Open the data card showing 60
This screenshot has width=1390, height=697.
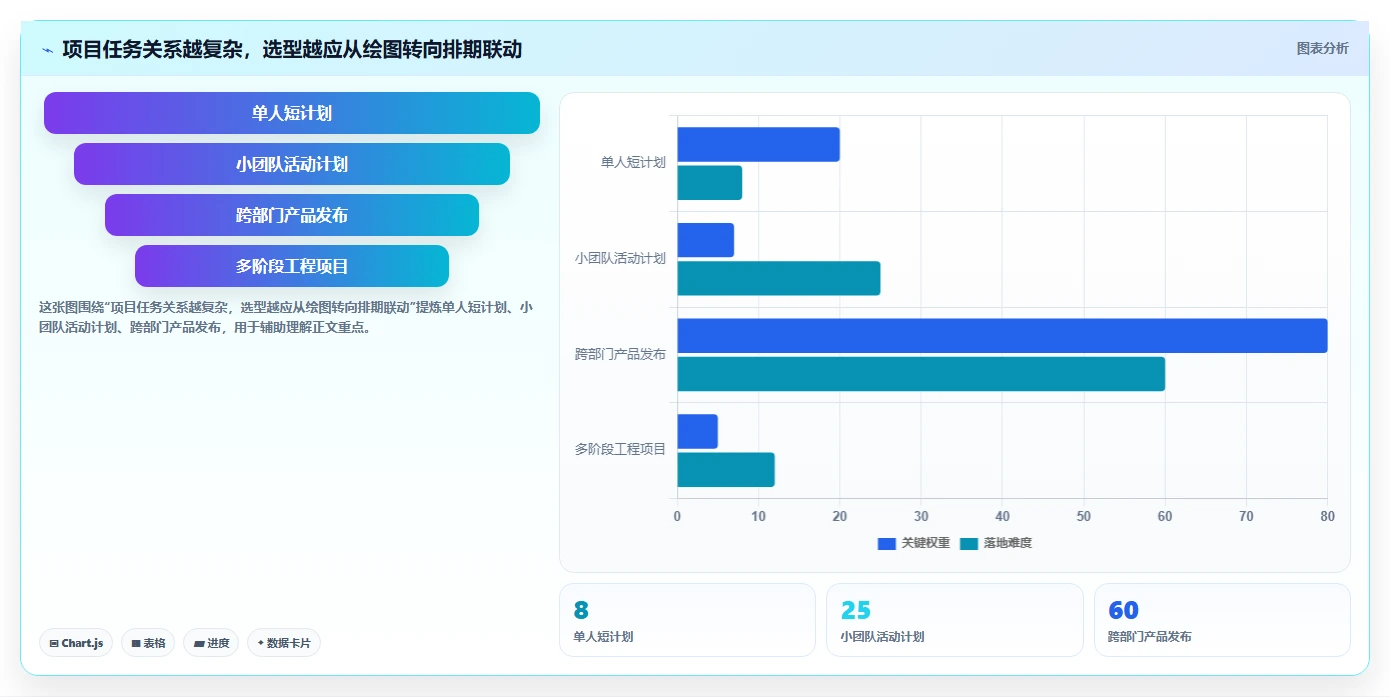click(1222, 620)
